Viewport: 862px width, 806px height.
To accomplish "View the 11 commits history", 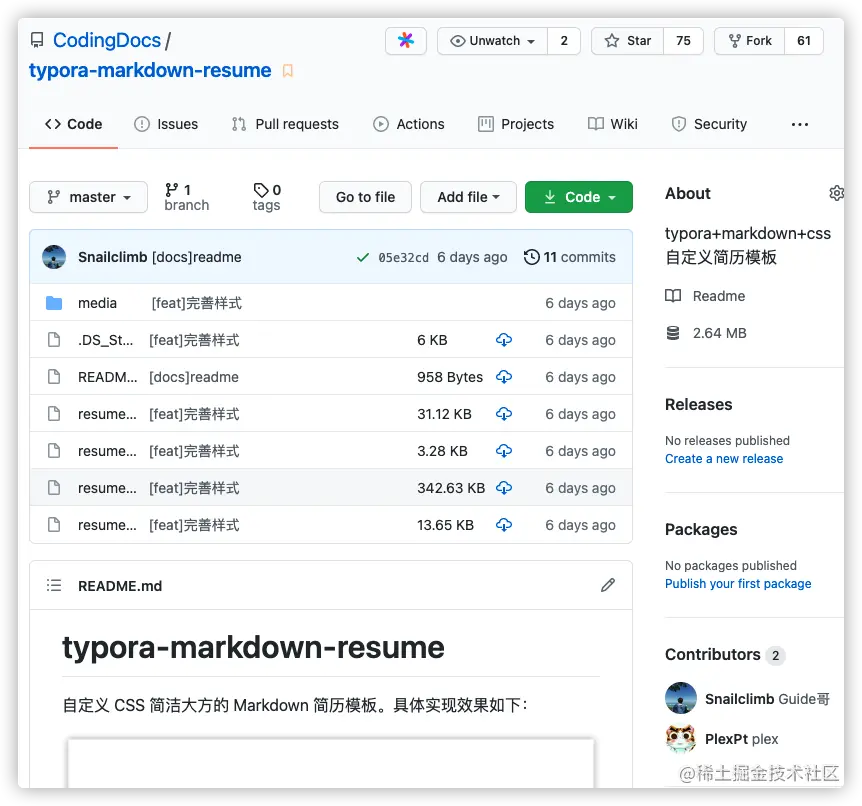I will pos(570,257).
